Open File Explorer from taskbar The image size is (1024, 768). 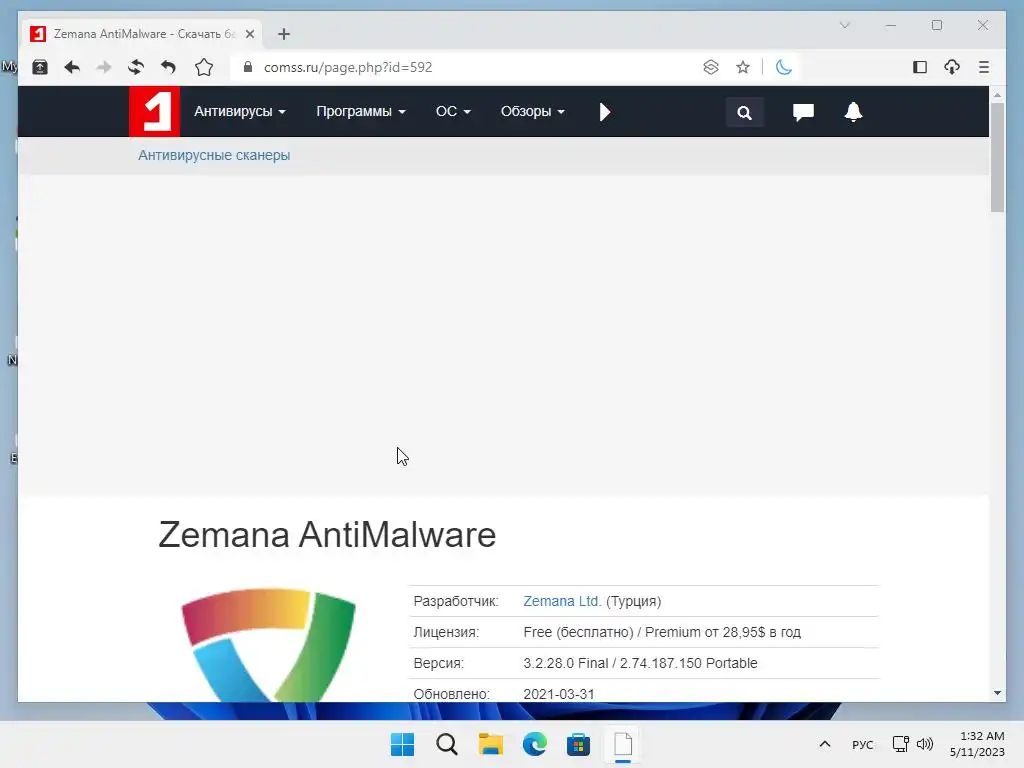click(490, 744)
